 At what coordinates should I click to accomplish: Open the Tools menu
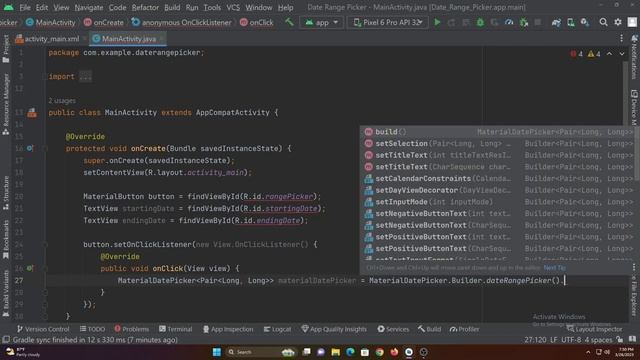[212, 7]
